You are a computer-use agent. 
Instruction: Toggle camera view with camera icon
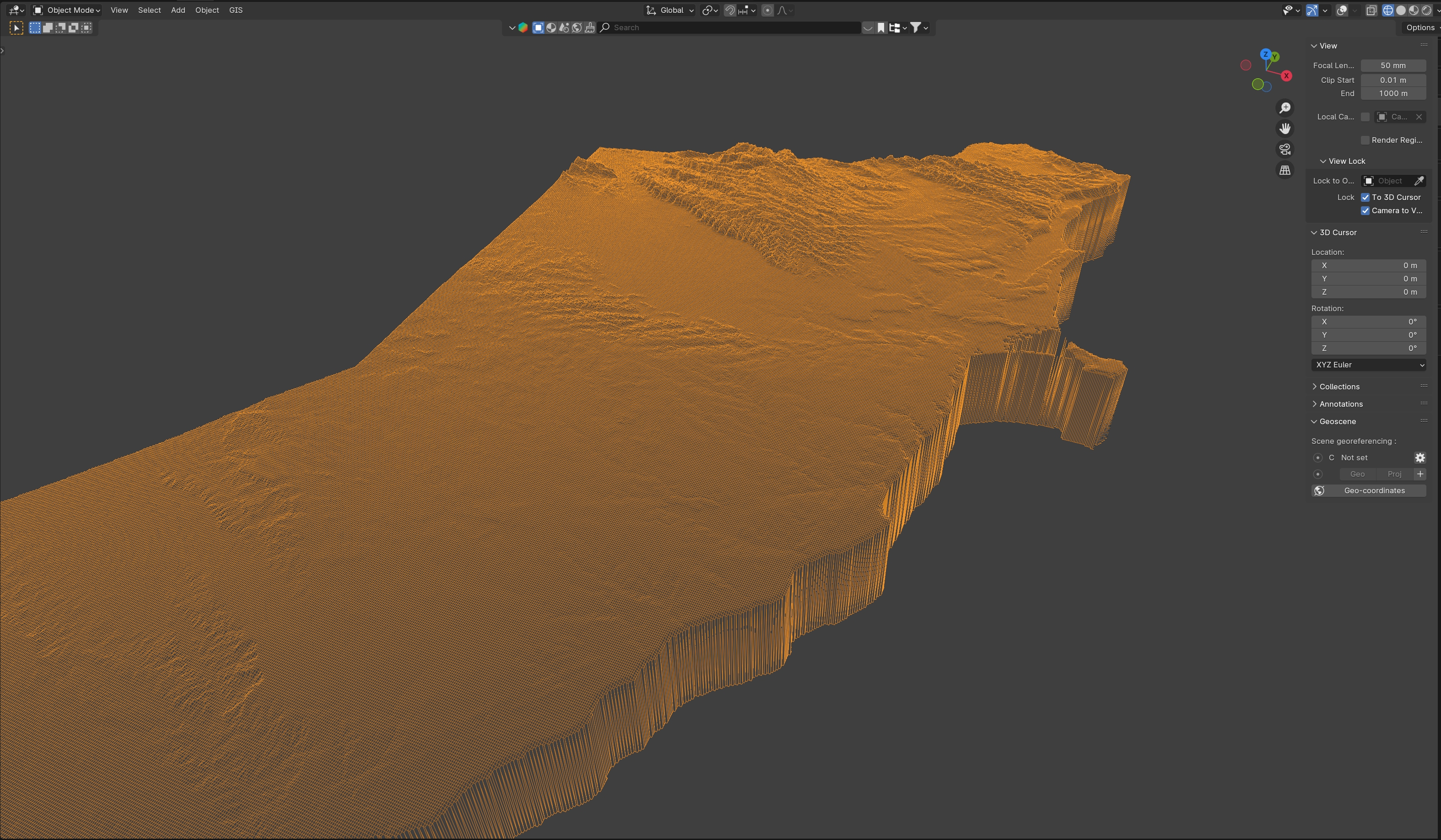1285,149
